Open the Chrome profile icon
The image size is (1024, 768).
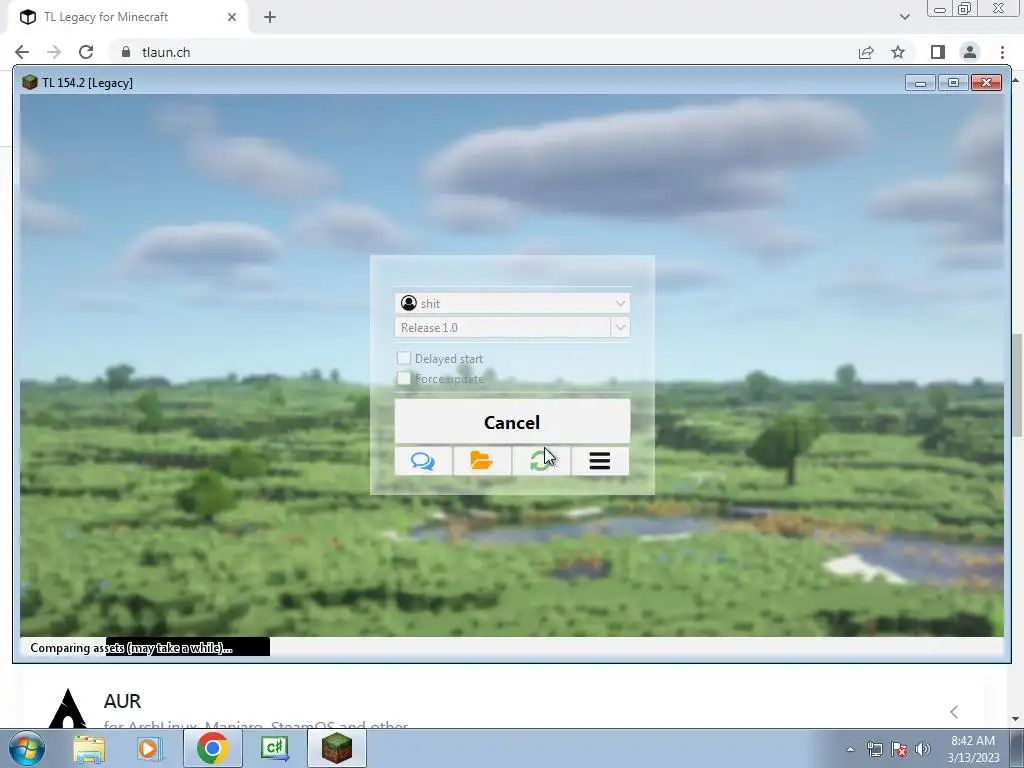pyautogui.click(x=970, y=52)
